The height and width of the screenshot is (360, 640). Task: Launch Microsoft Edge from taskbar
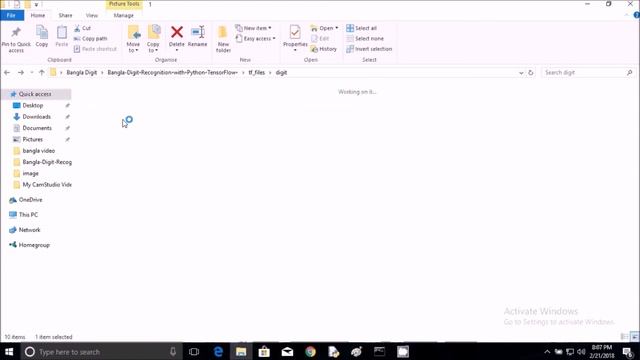pyautogui.click(x=218, y=351)
